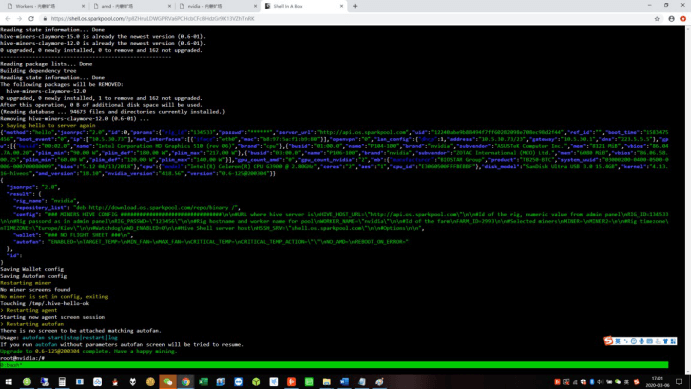692x389 pixels.
Task: Switch the input language tray indicator
Action: coord(626,382)
